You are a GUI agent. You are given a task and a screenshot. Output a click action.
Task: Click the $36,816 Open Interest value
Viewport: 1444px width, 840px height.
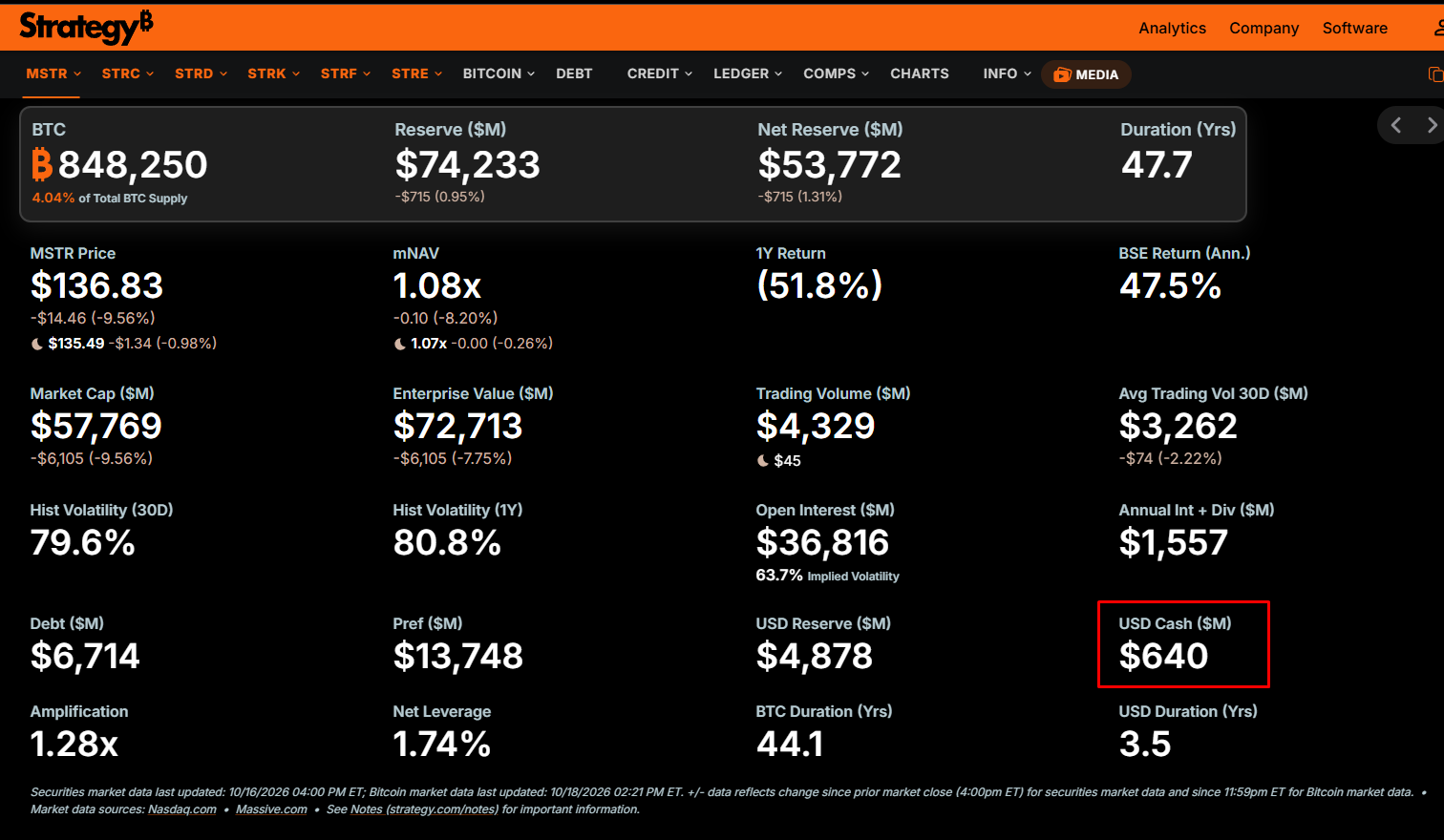tap(823, 542)
